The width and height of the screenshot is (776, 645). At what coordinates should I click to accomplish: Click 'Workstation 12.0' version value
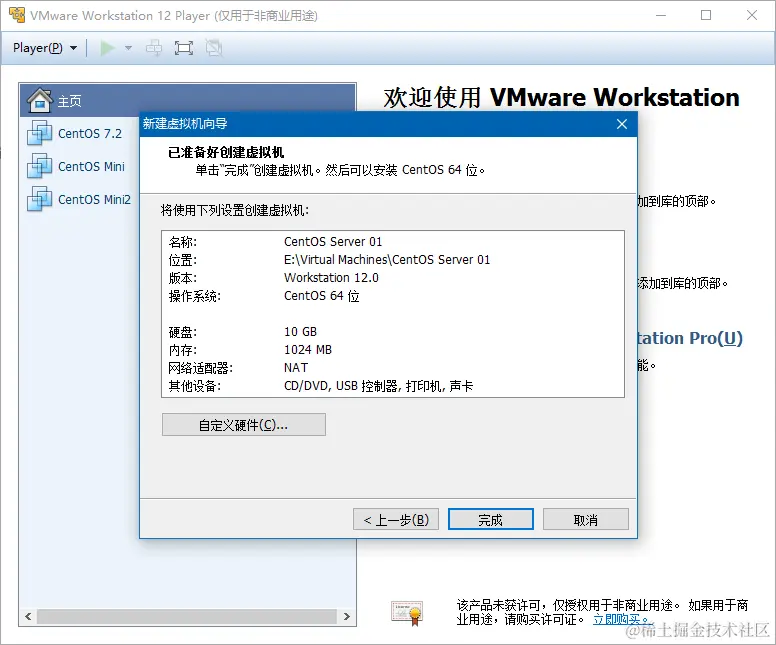(331, 277)
